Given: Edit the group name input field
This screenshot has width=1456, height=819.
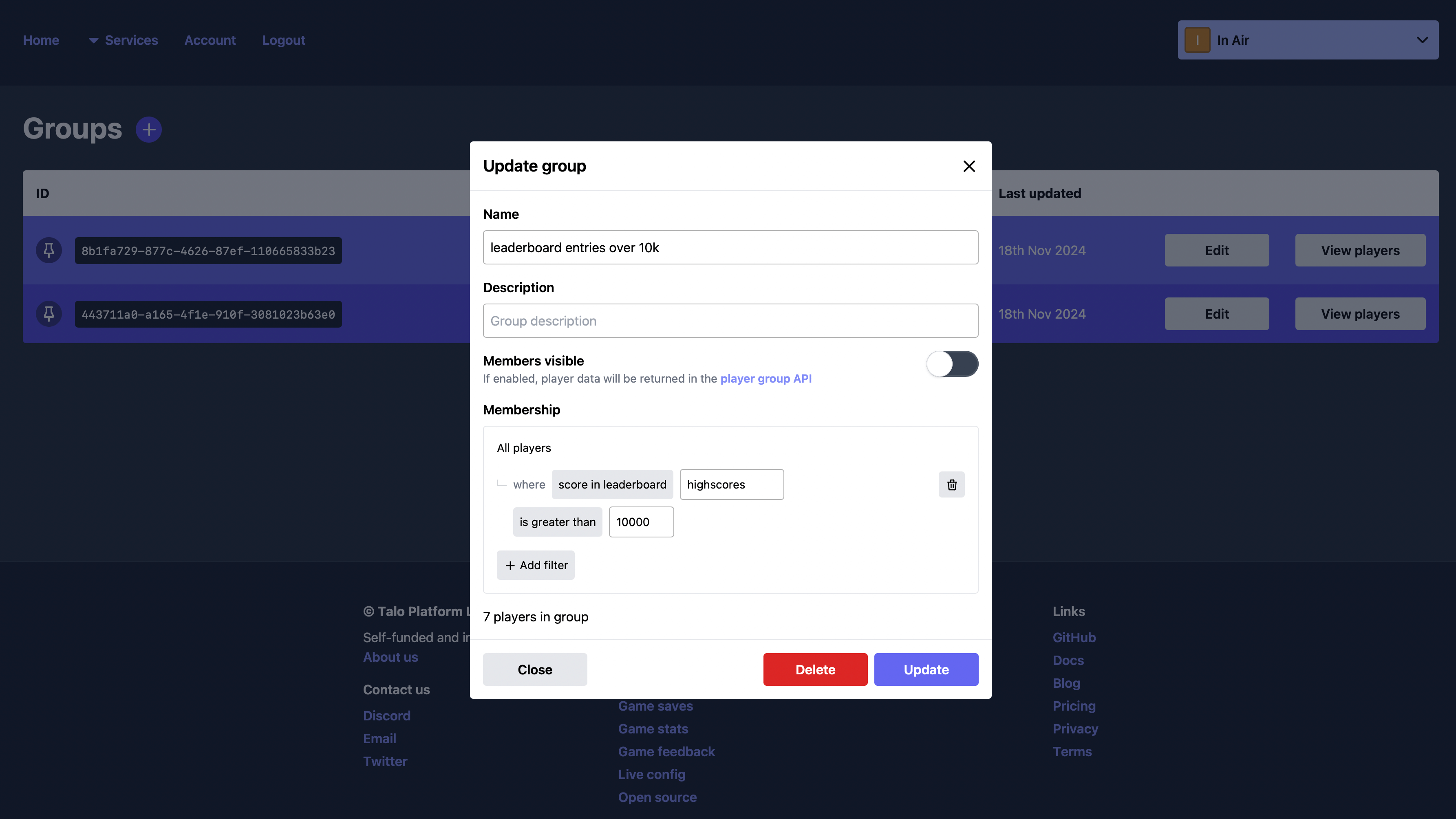Looking at the screenshot, I should [730, 247].
